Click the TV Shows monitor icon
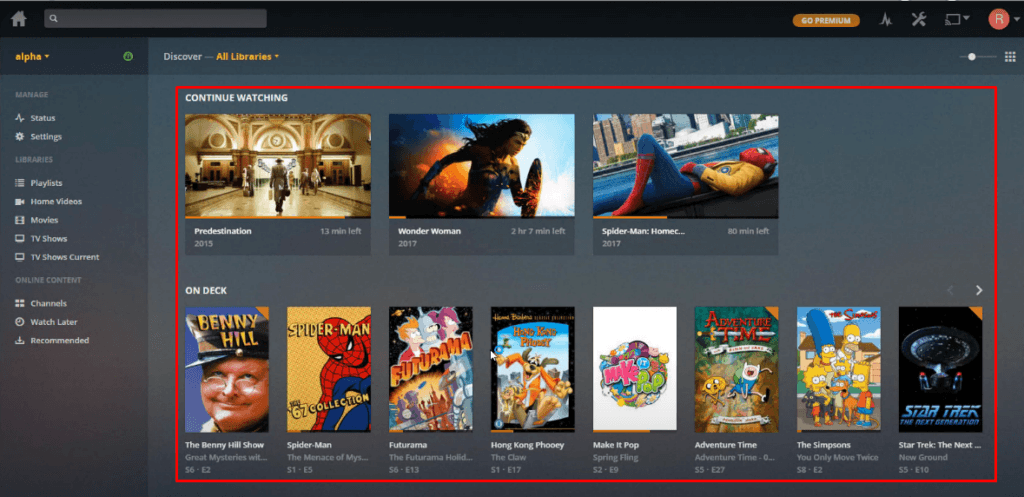 pos(20,238)
